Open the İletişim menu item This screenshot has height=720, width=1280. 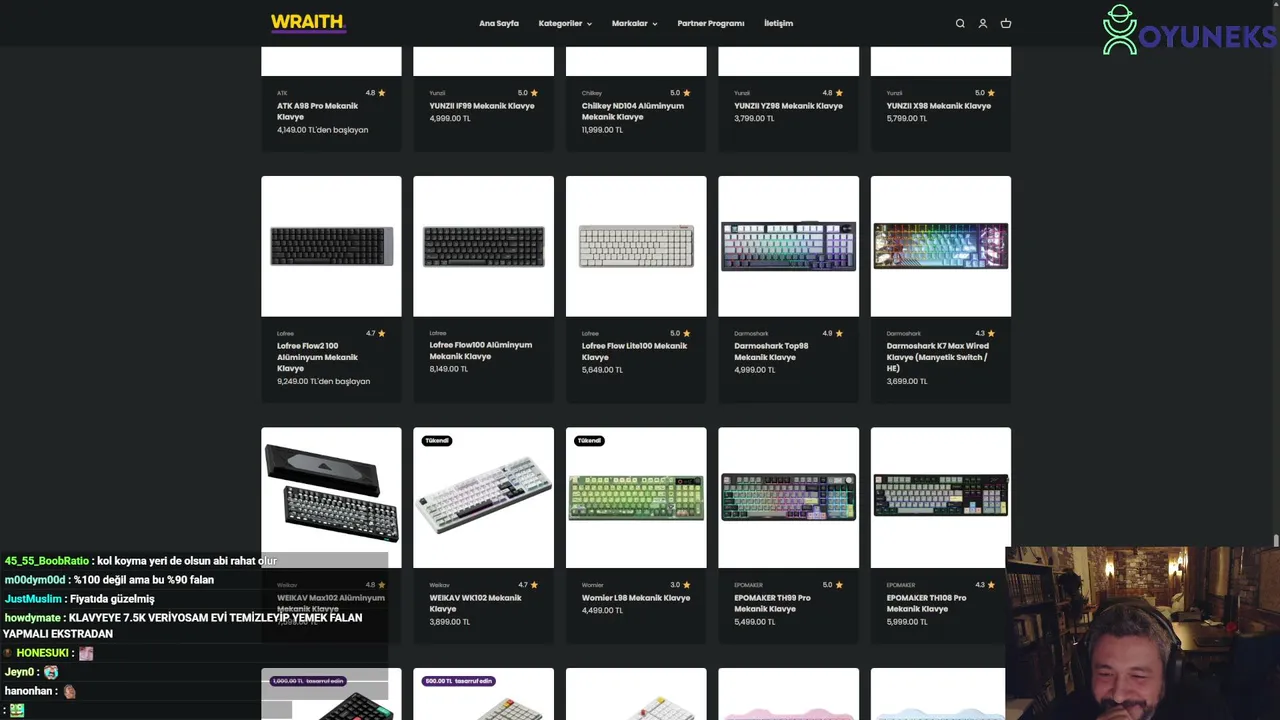778,23
